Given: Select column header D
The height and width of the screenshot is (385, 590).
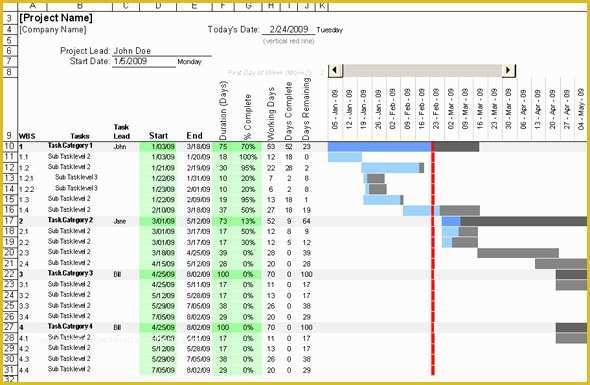Looking at the screenshot, I should (158, 6).
